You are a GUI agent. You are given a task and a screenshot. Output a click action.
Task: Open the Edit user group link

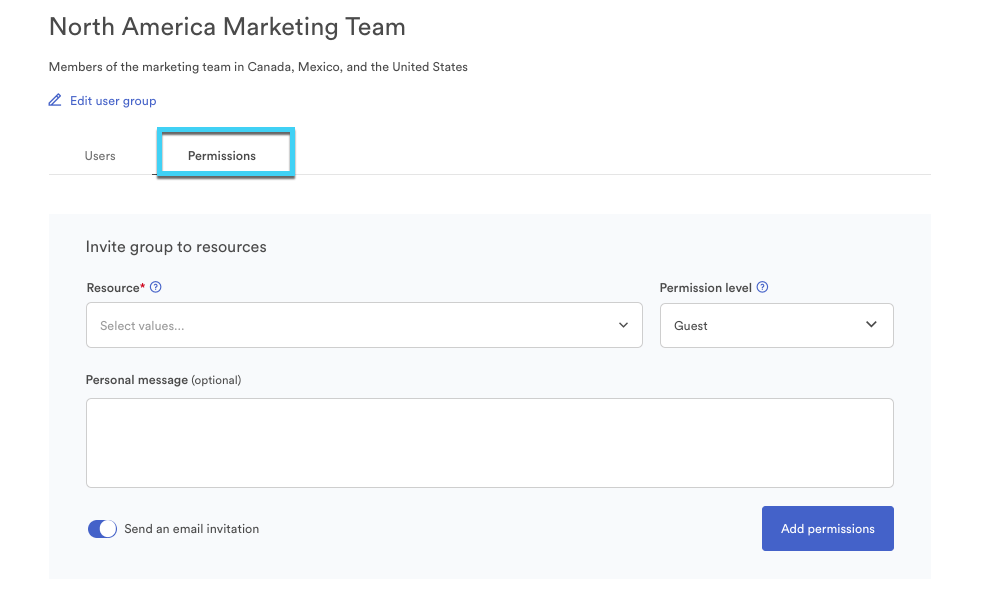(x=113, y=101)
